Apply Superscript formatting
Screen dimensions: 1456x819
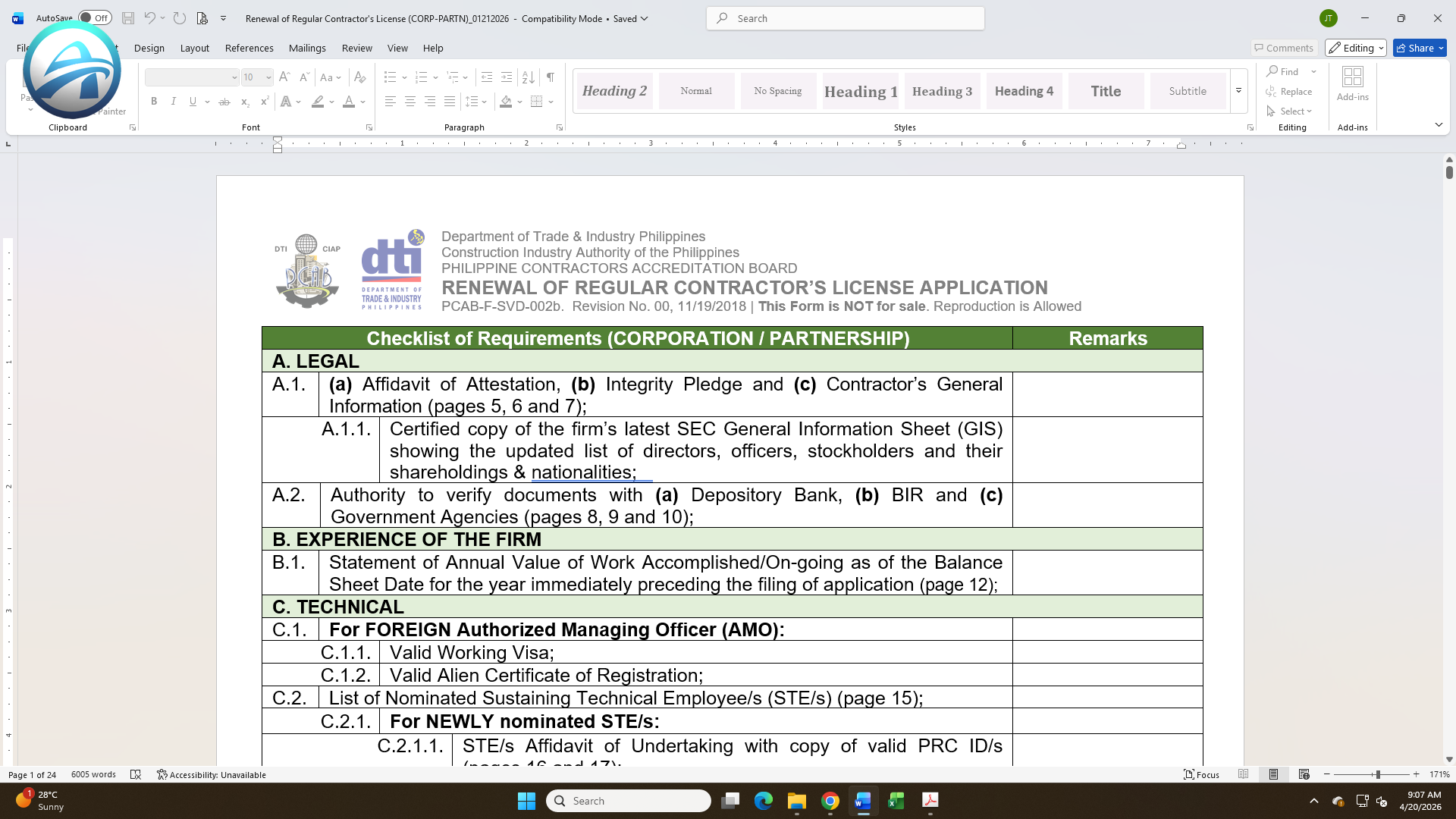265,102
